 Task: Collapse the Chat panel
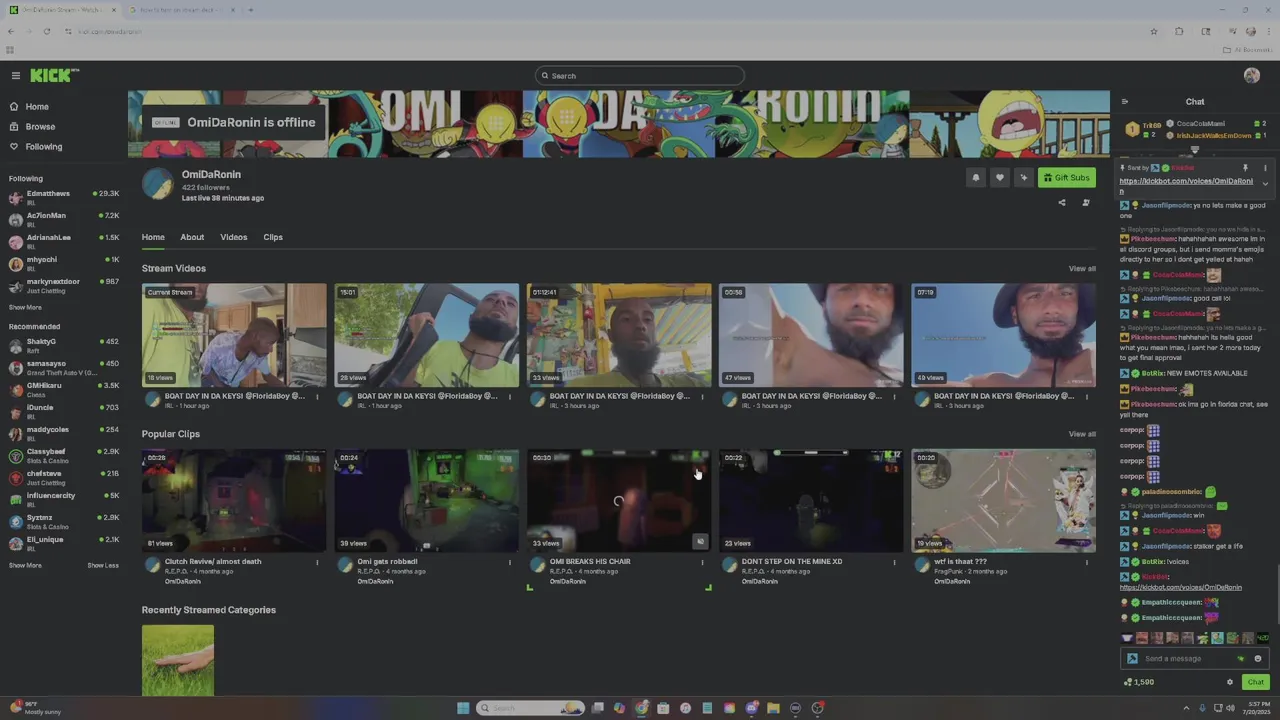[1125, 102]
